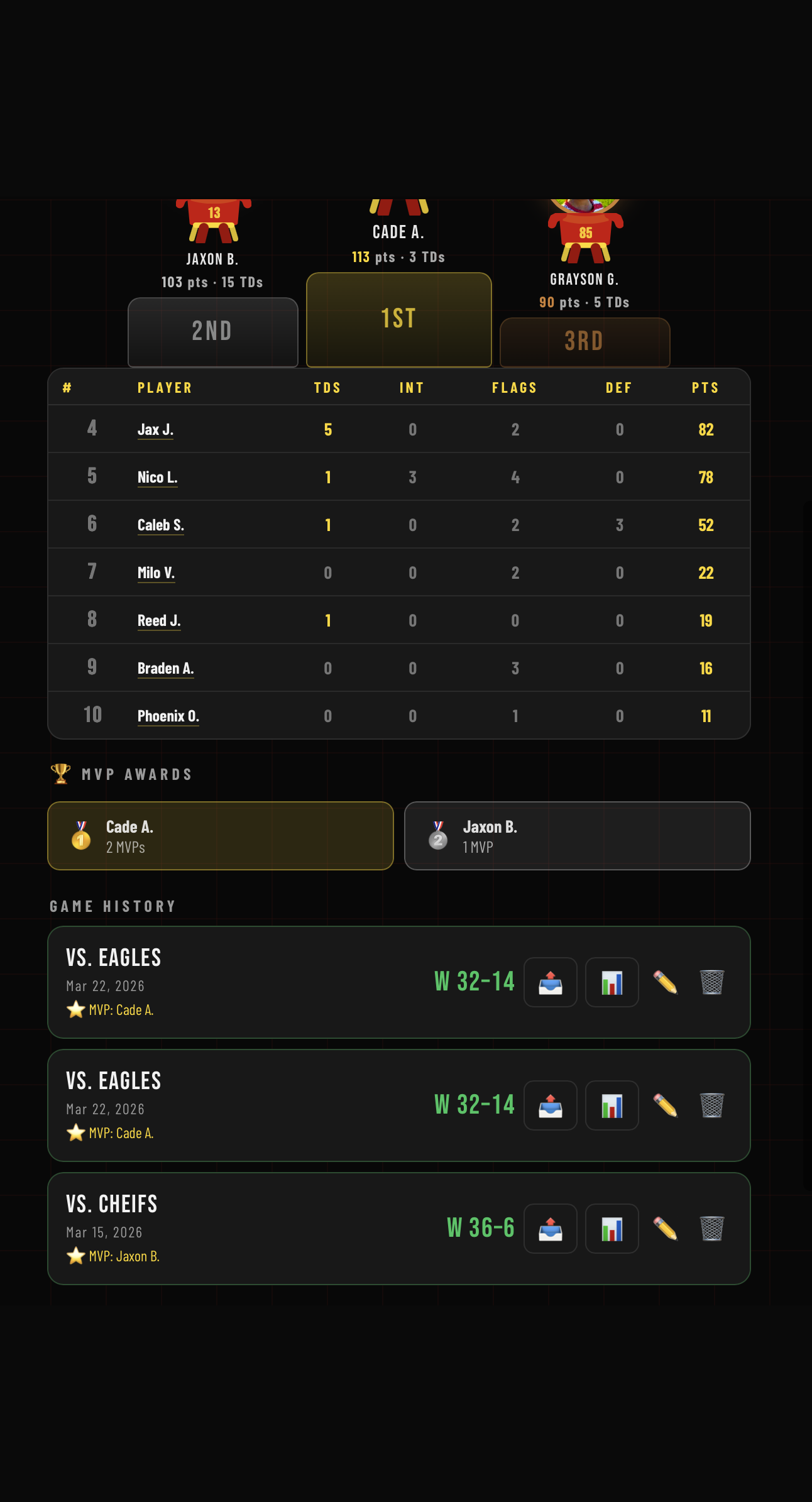Click the silver medal on Jaxon B.'s MVP card

(438, 836)
